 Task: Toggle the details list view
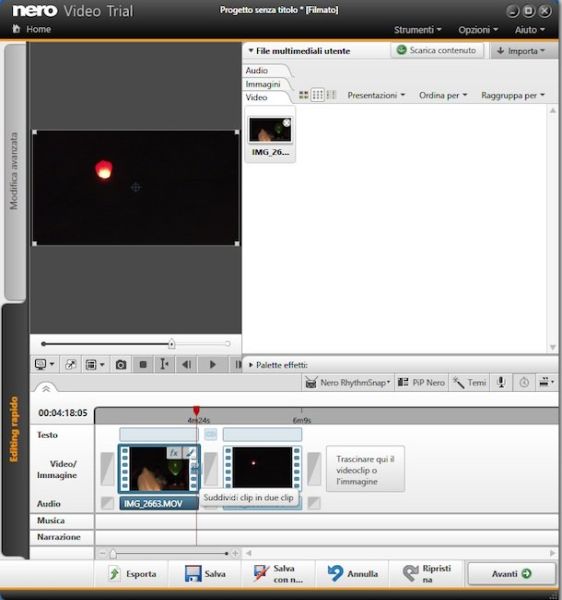(331, 95)
